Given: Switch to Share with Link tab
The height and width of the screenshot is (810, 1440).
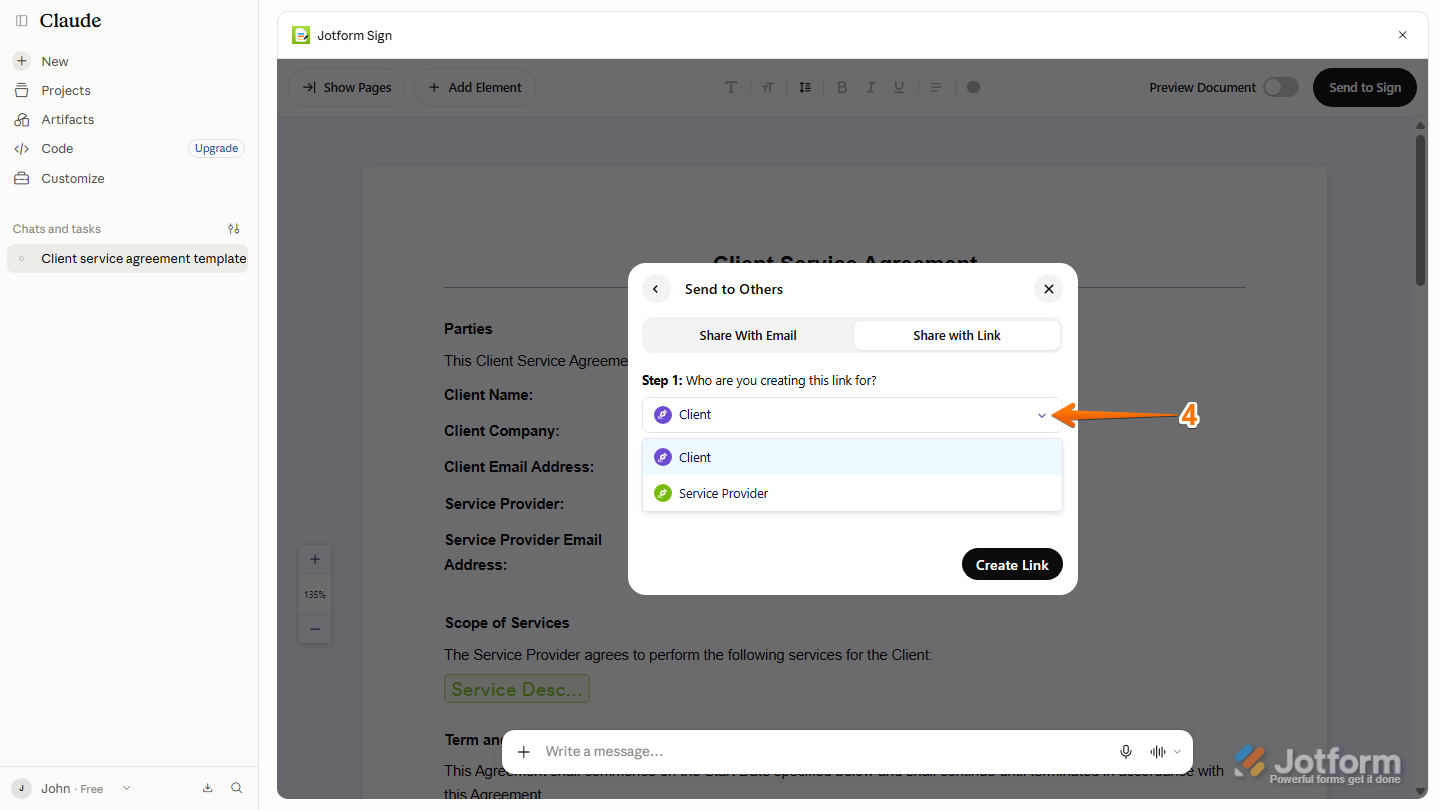Looking at the screenshot, I should point(957,335).
